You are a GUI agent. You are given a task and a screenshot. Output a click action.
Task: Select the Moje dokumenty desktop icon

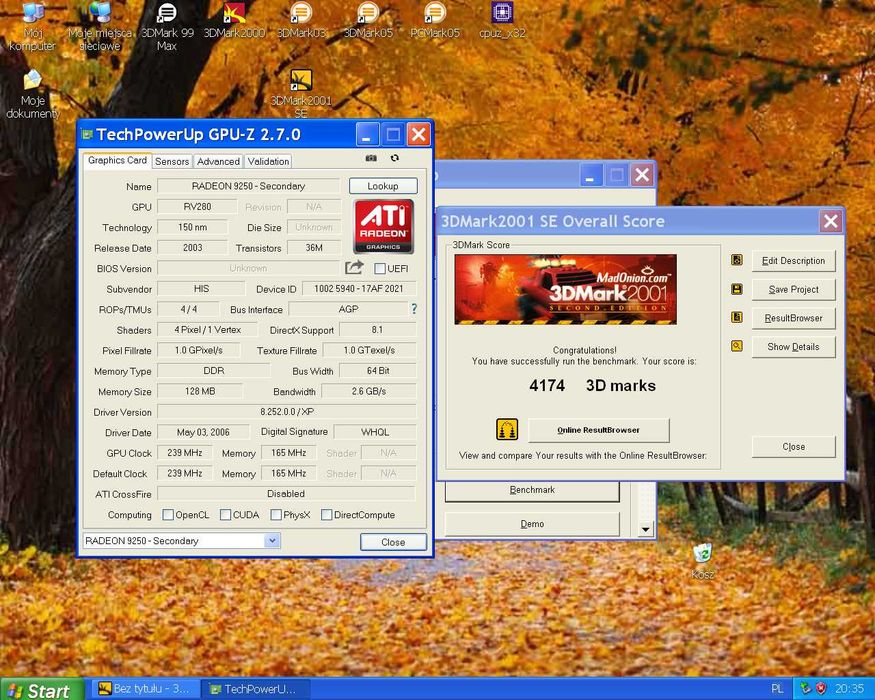[32, 94]
